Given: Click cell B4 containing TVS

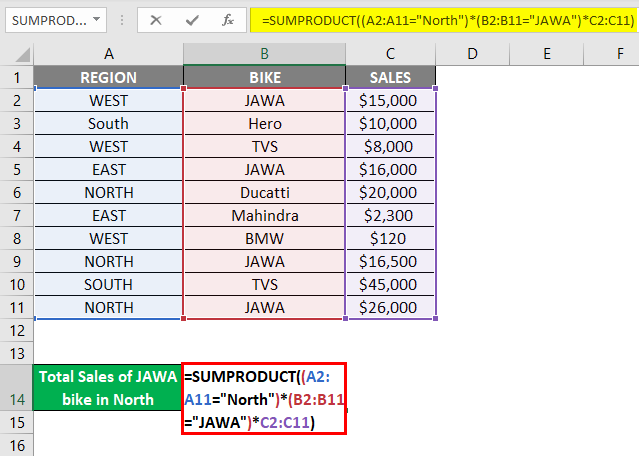Looking at the screenshot, I should (x=264, y=146).
